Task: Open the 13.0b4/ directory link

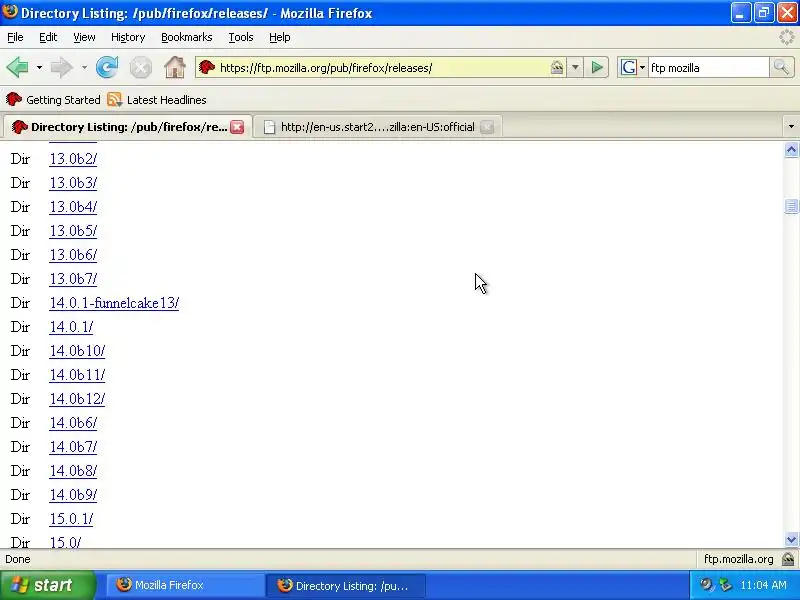Action: tap(73, 207)
